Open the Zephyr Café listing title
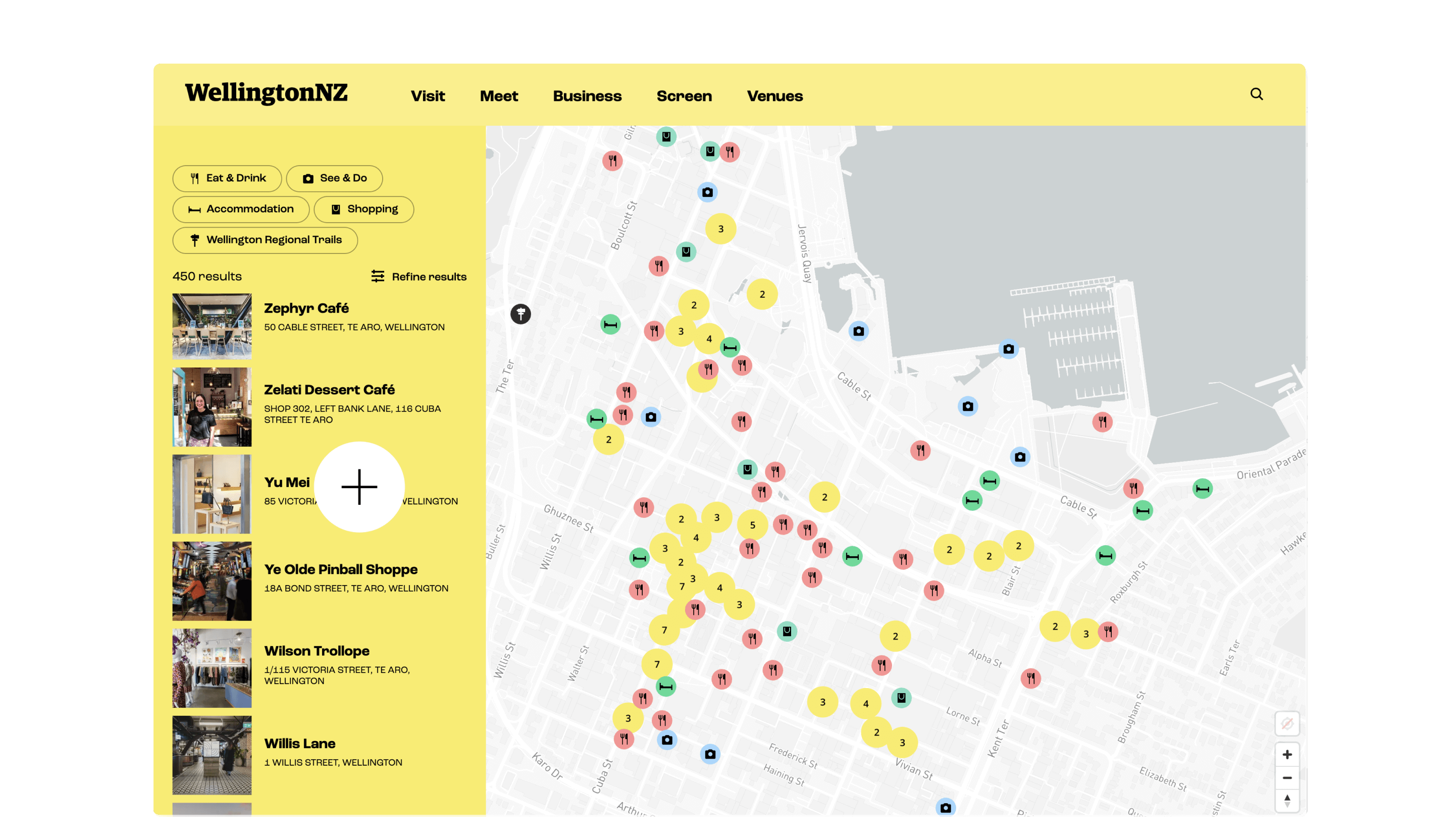Image resolution: width=1454 pixels, height=840 pixels. pyautogui.click(x=306, y=308)
